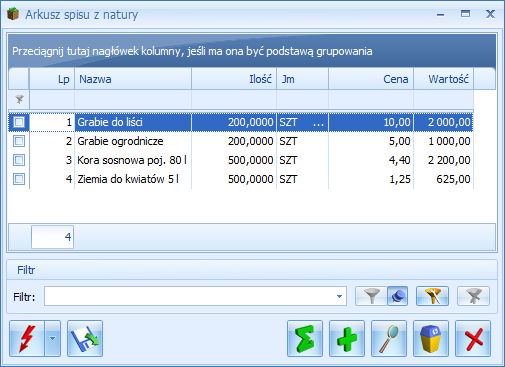Expand the Filtr combo box dropdown arrow
The width and height of the screenshot is (505, 367).
click(339, 296)
